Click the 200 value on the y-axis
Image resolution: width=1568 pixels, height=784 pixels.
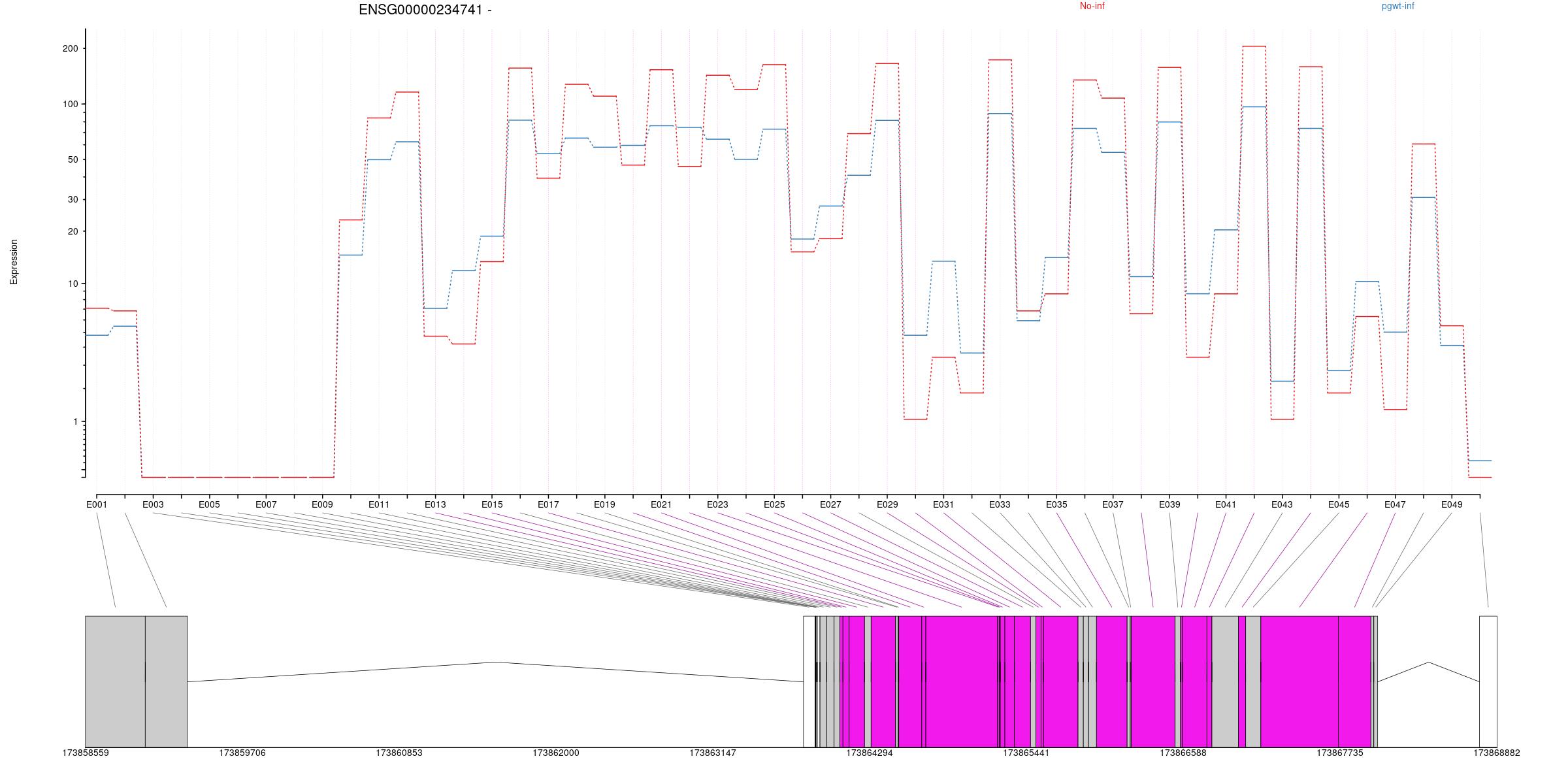point(70,48)
